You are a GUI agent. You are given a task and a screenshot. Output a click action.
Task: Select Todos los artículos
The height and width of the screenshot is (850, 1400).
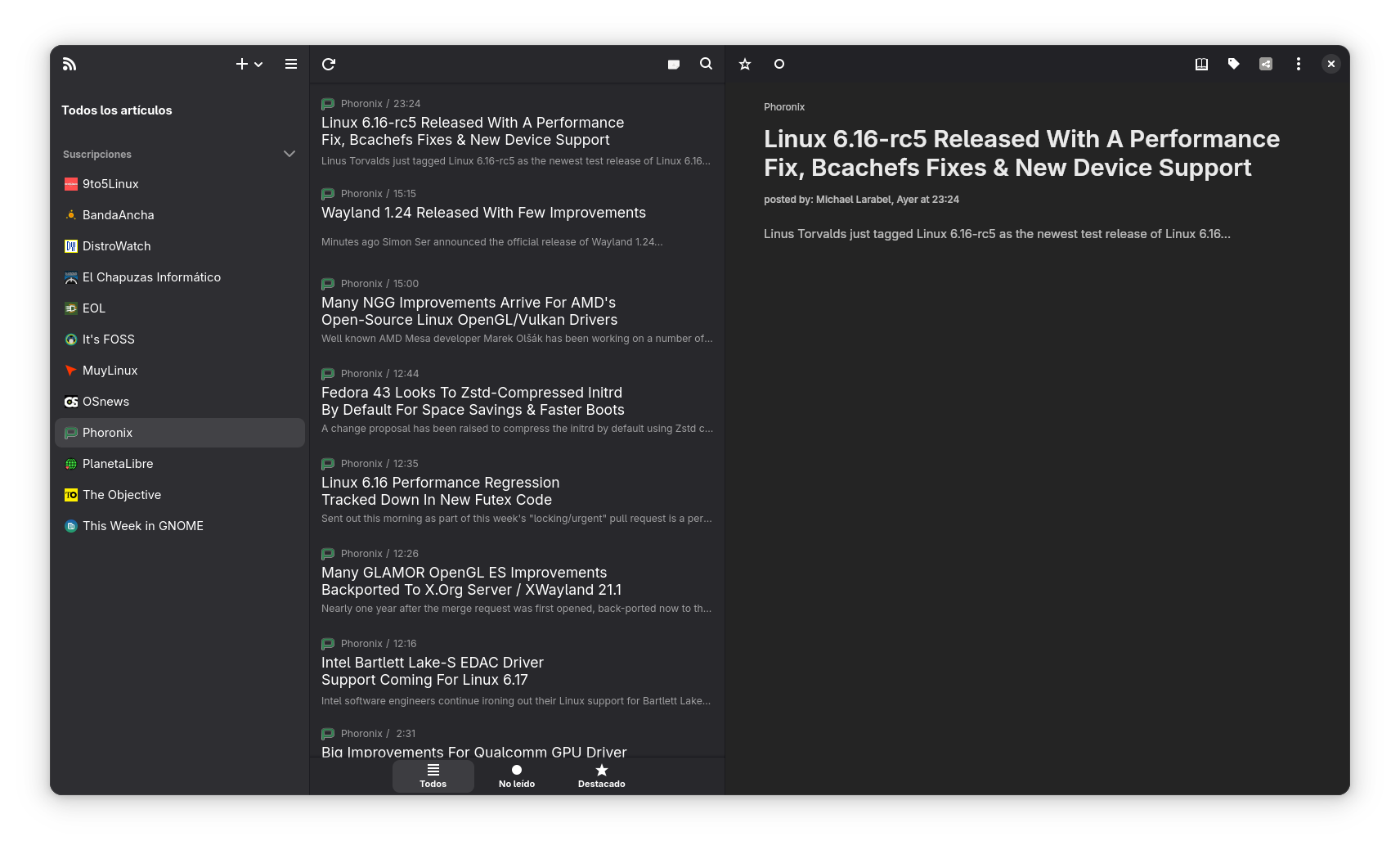[180, 110]
